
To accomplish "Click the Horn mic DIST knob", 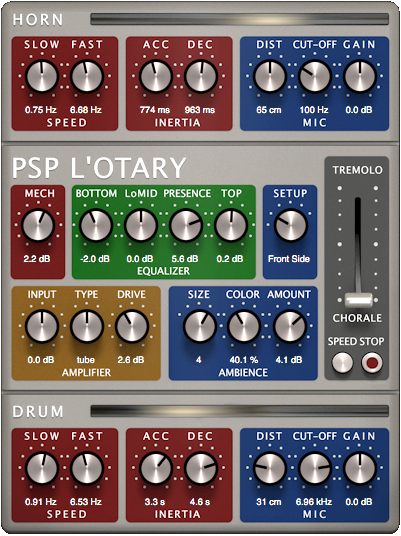I will coord(270,77).
